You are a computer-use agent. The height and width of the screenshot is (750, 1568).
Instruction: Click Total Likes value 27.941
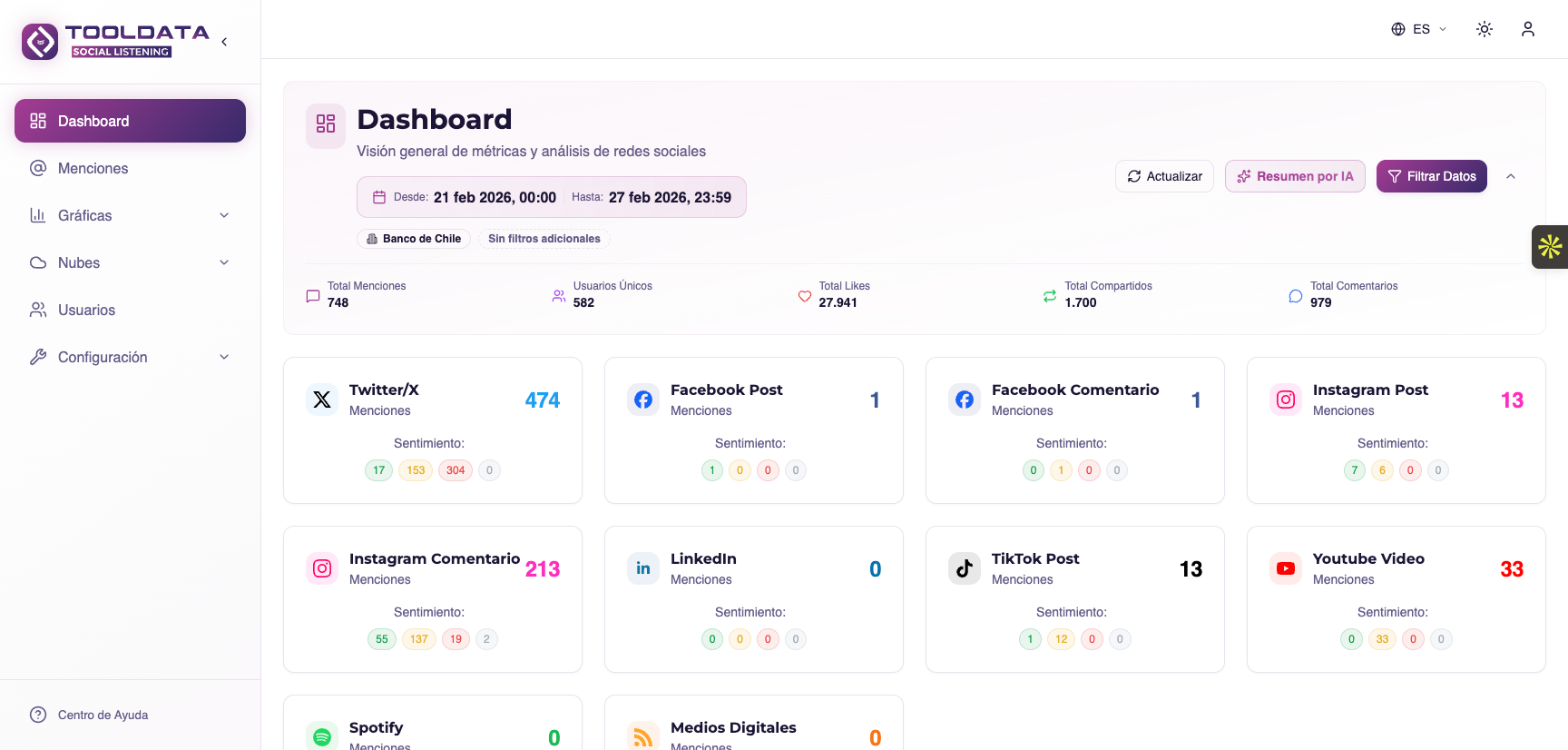[838, 303]
